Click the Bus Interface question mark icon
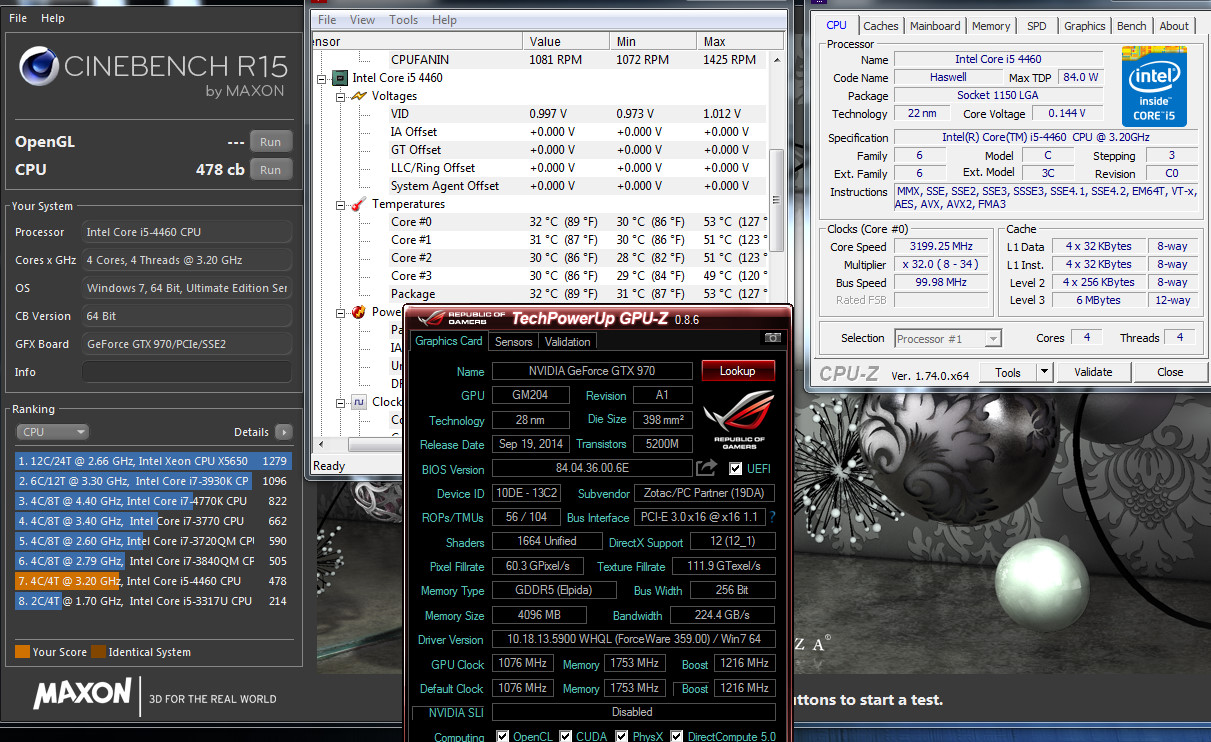 772,517
